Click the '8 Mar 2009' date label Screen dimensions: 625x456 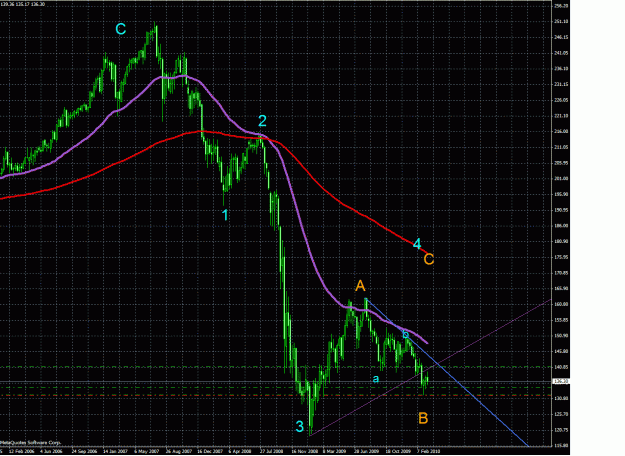[335, 452]
